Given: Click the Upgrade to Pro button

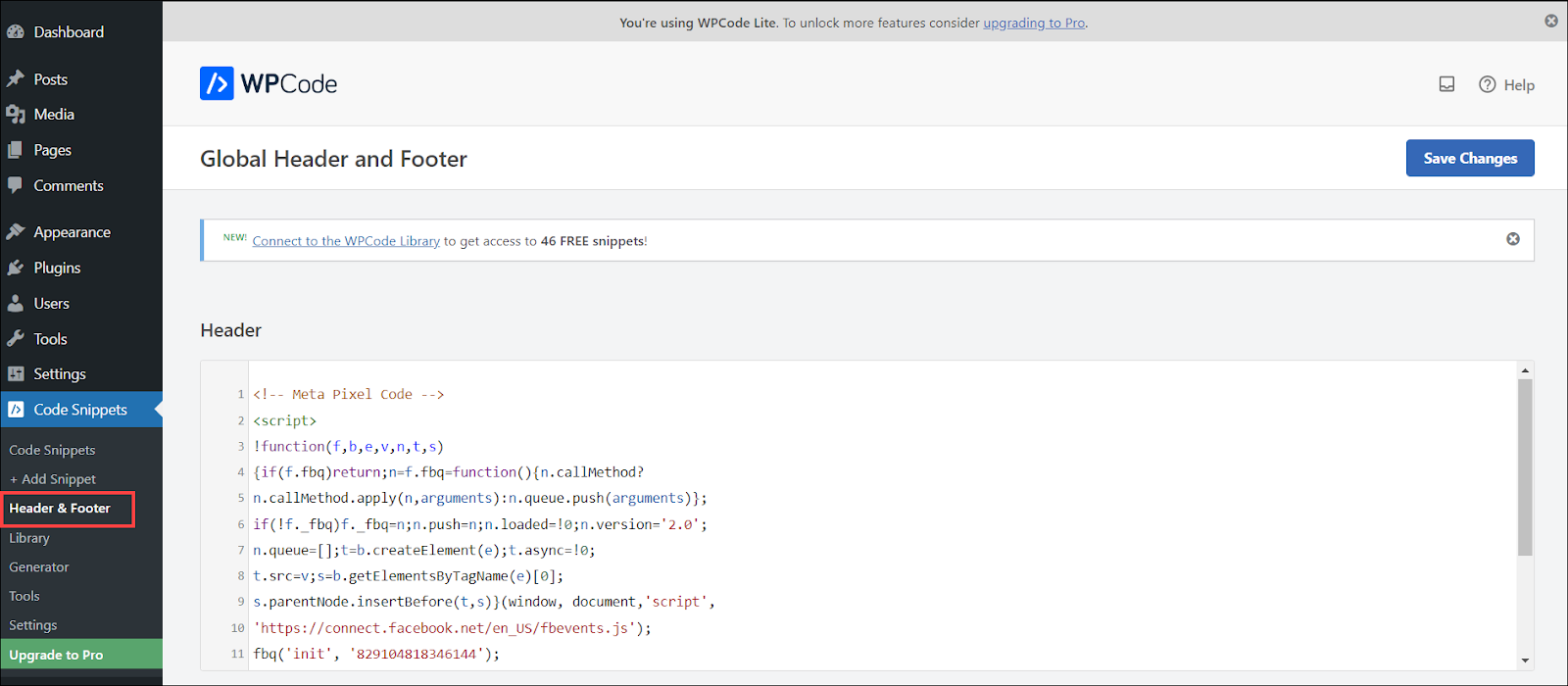Looking at the screenshot, I should [x=81, y=655].
